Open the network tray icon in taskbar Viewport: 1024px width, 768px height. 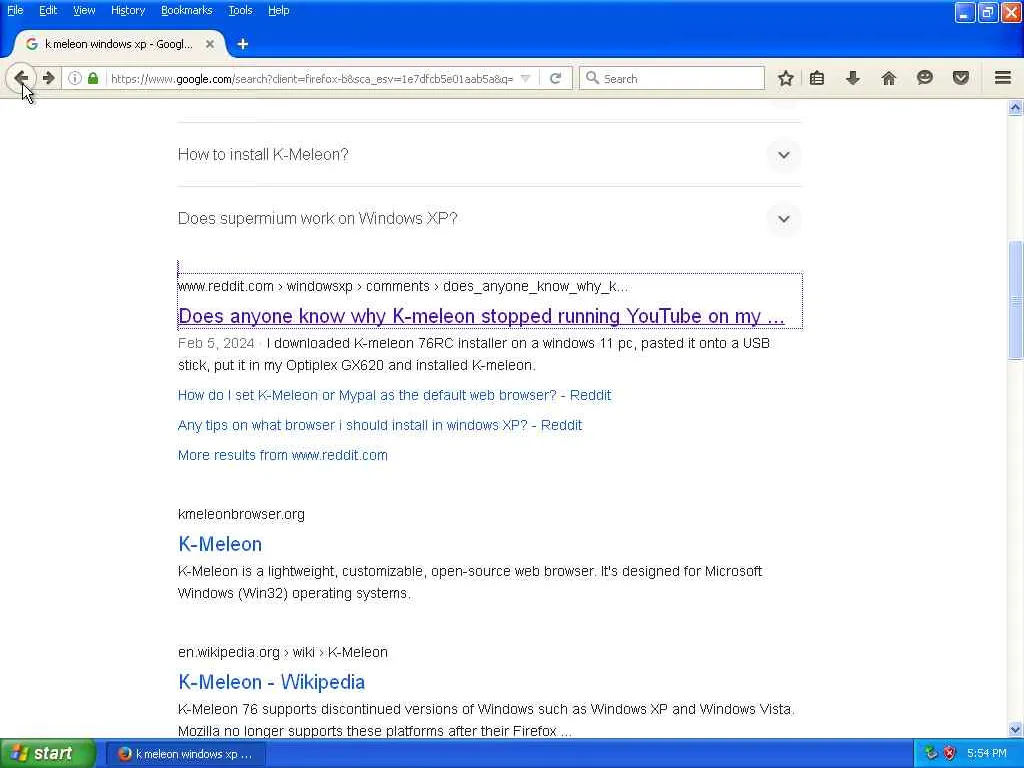tap(931, 753)
